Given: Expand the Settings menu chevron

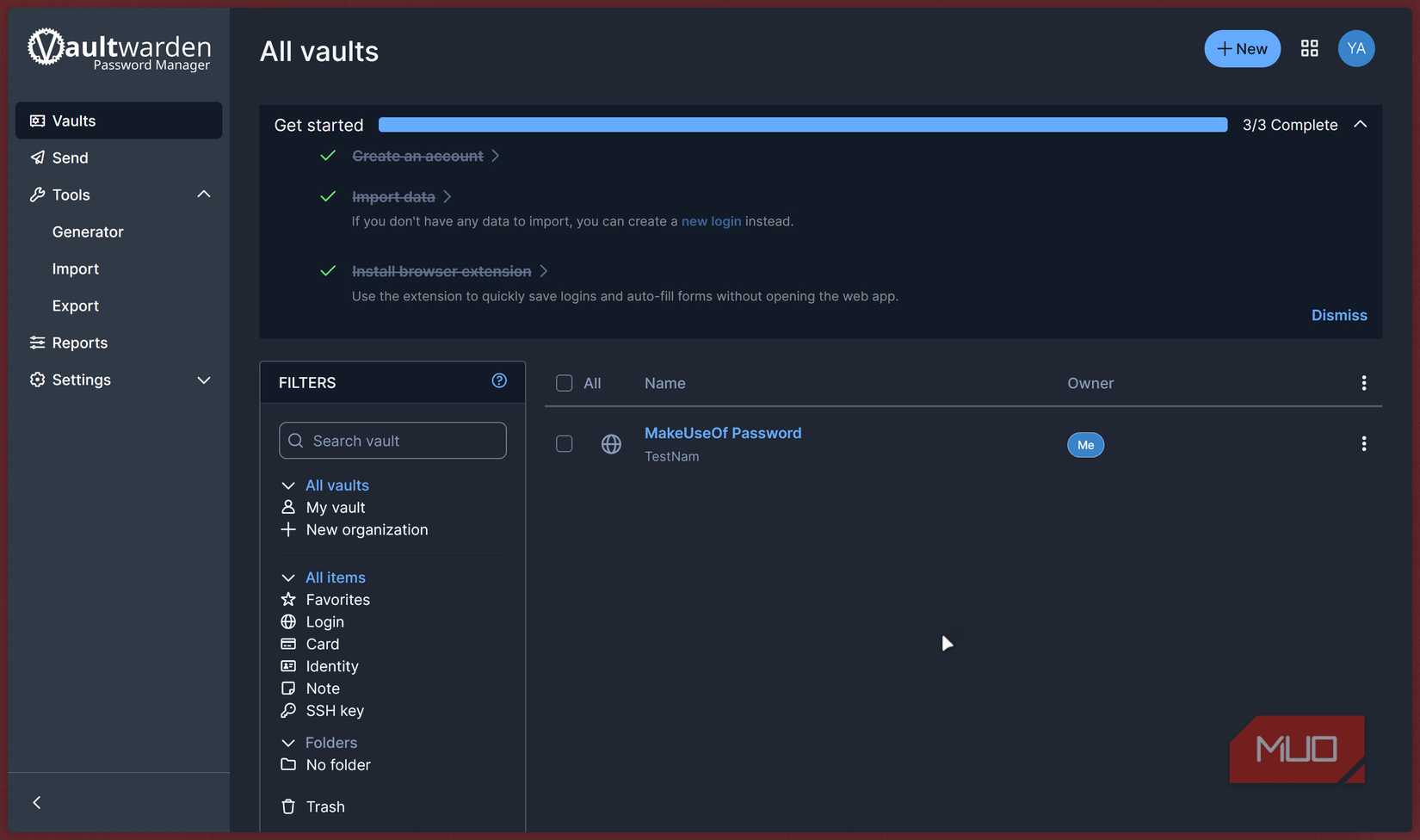Looking at the screenshot, I should tap(204, 380).
